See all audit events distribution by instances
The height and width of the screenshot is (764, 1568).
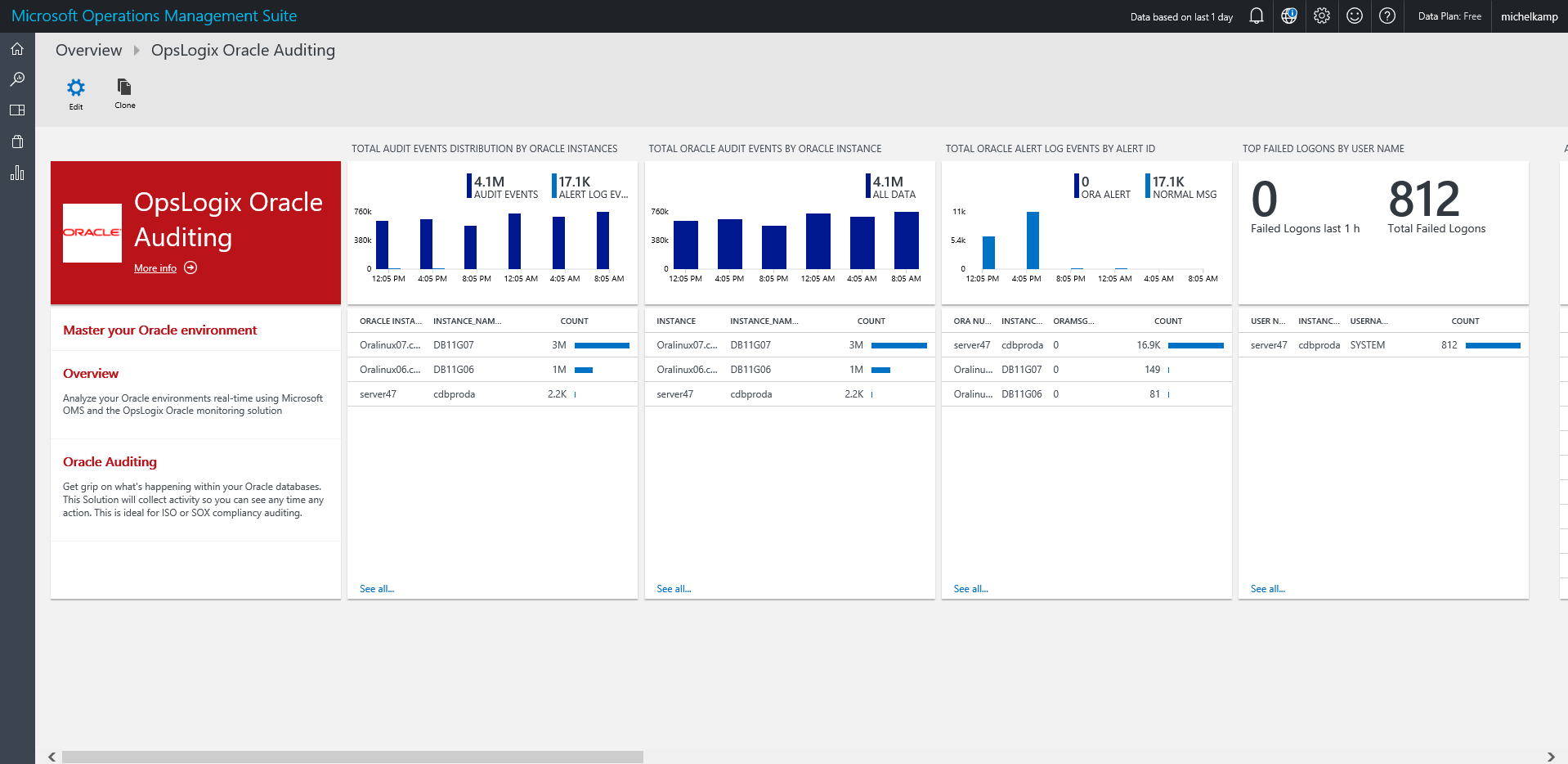(377, 589)
